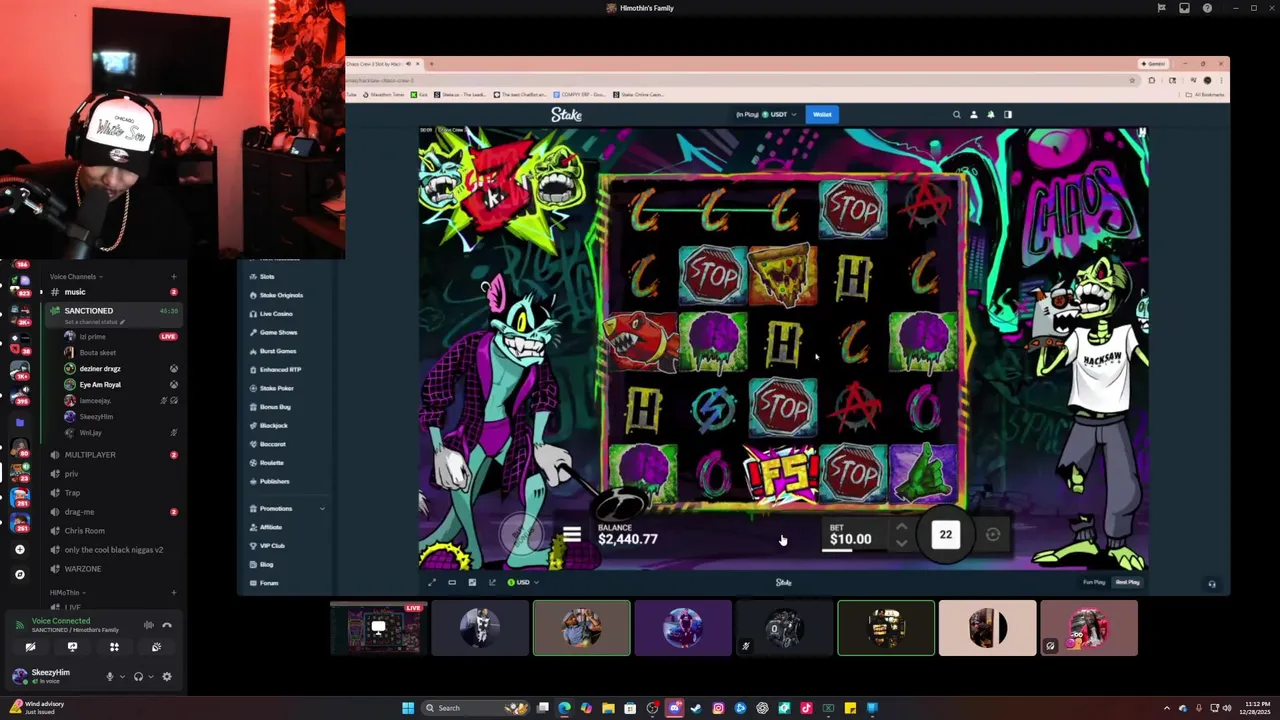Click the autospin circular arrow icon
1280x720 pixels.
click(x=993, y=535)
